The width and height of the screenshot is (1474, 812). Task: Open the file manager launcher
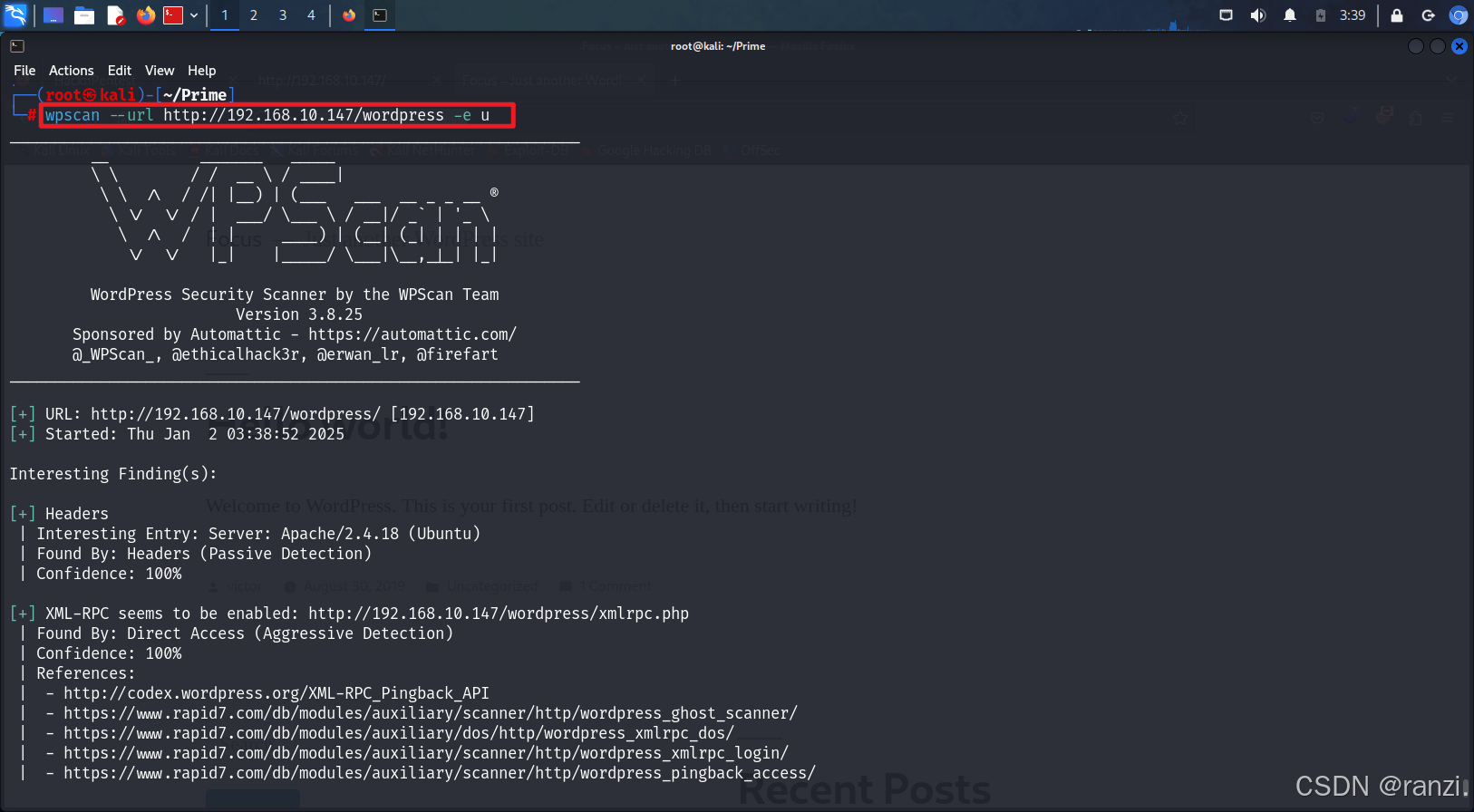[84, 15]
